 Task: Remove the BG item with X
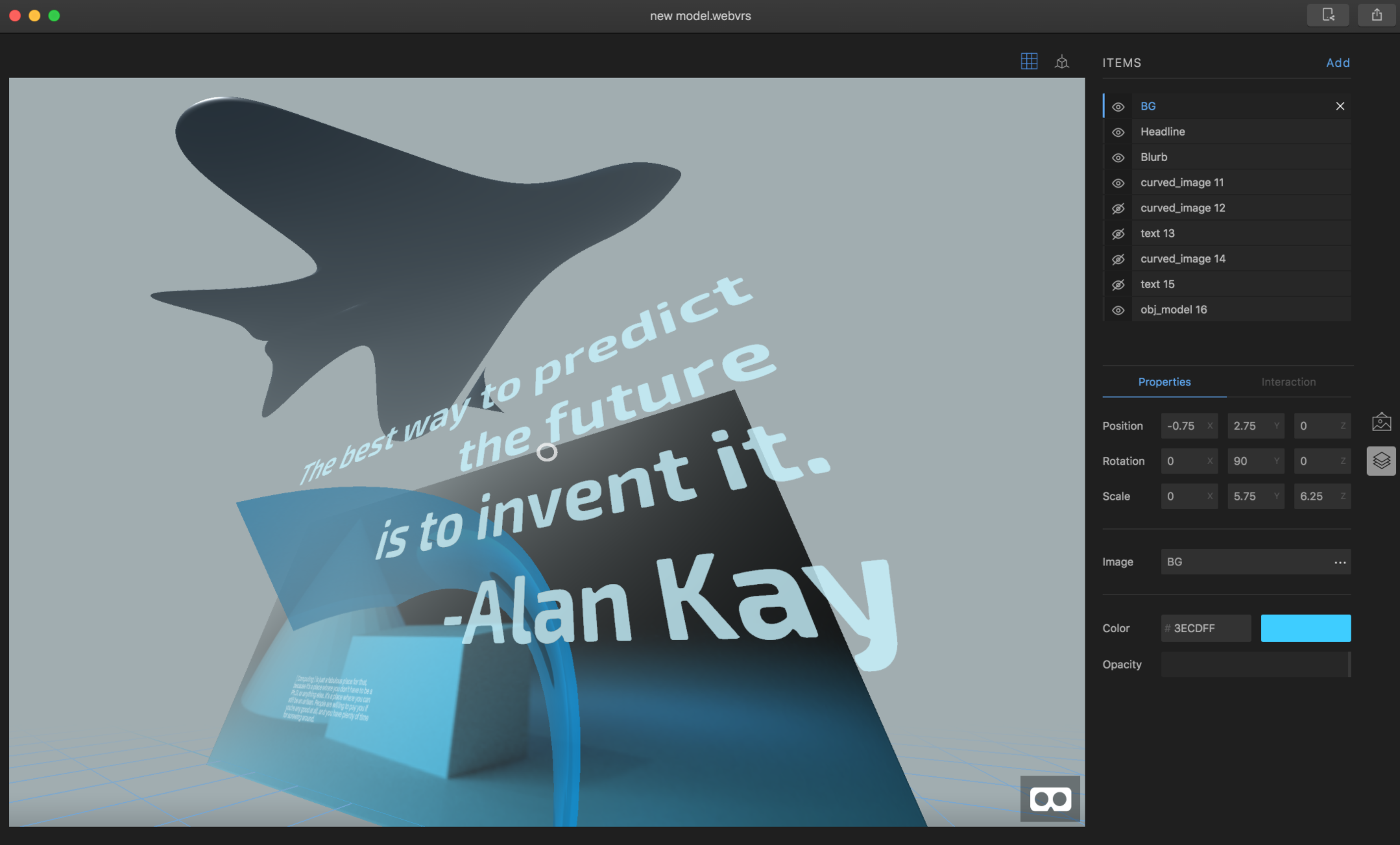coord(1340,106)
